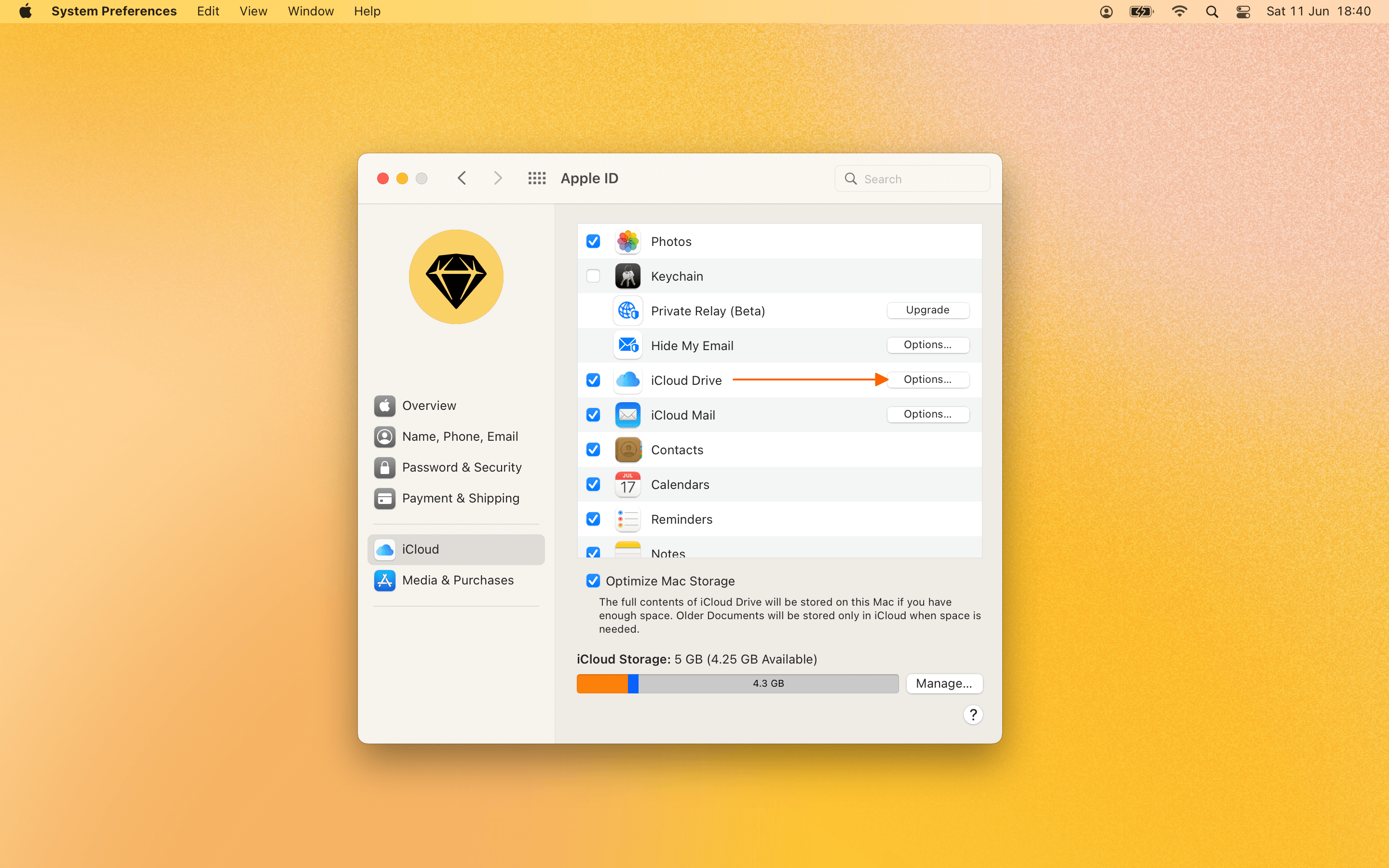Select the iCloud Drive cloud icon

[x=627, y=380]
